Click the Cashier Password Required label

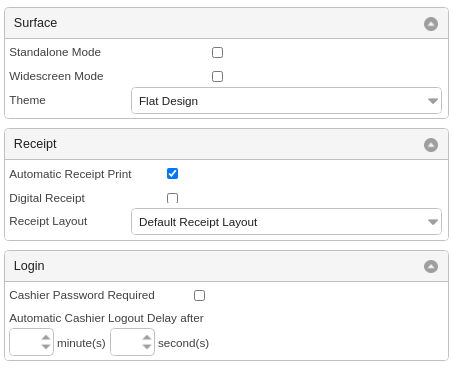coord(82,295)
